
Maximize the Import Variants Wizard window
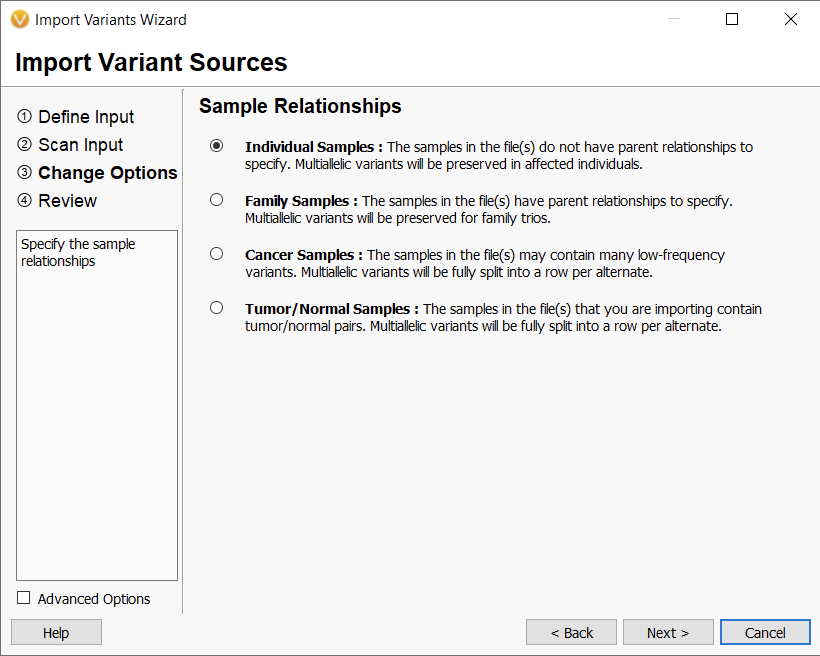(732, 19)
